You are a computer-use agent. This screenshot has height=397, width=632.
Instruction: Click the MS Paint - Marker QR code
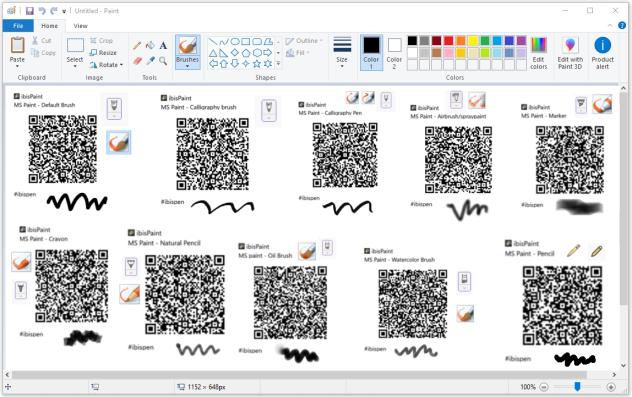pos(570,160)
